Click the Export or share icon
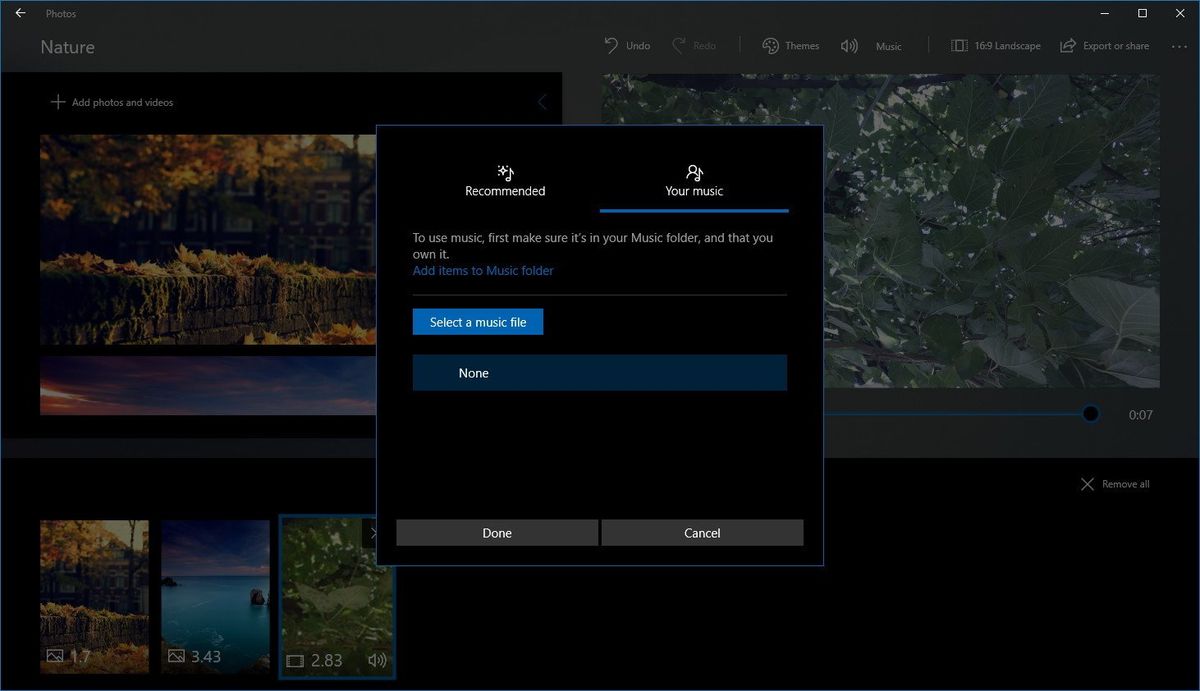The image size is (1200, 691). [1067, 45]
